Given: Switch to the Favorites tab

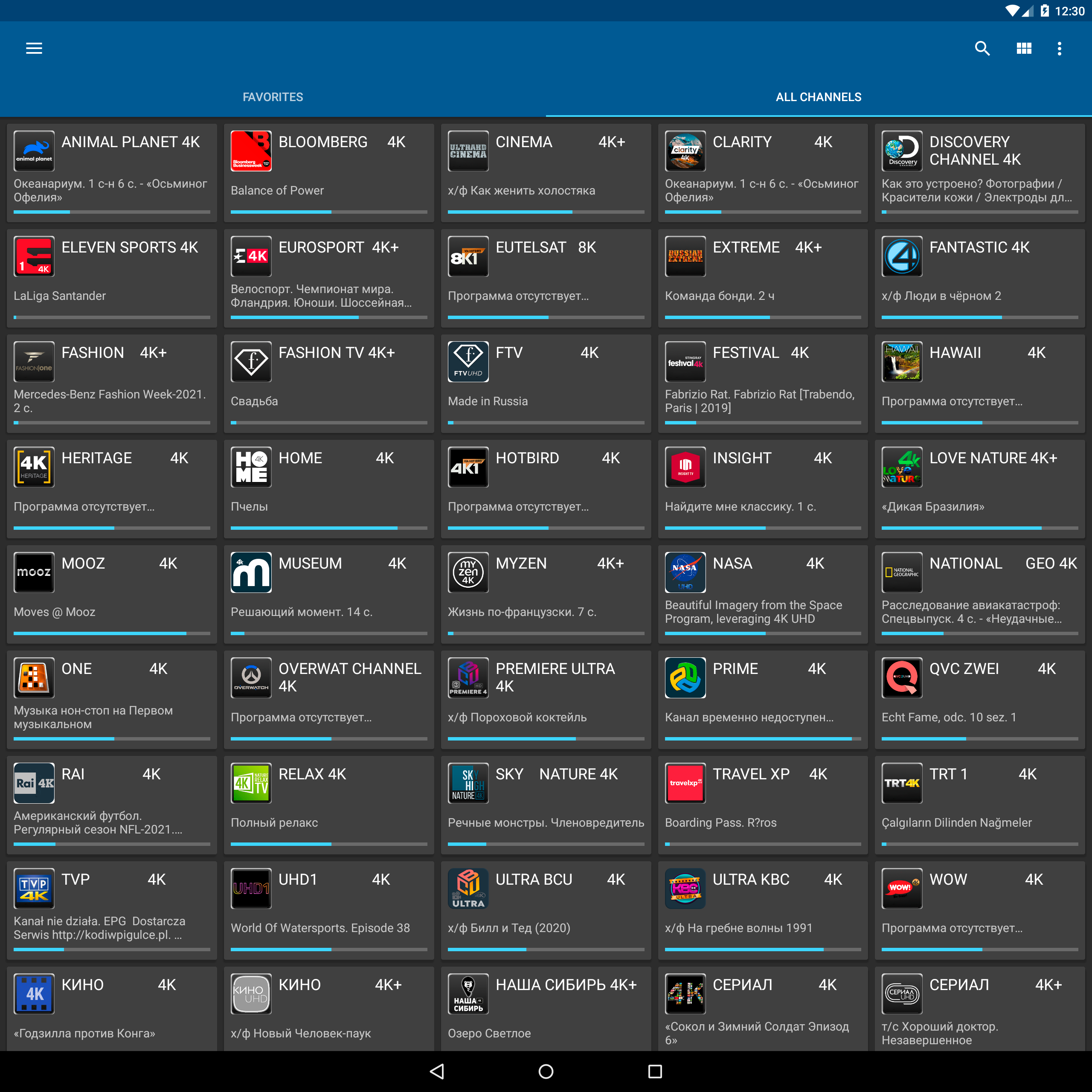Looking at the screenshot, I should pyautogui.click(x=273, y=97).
